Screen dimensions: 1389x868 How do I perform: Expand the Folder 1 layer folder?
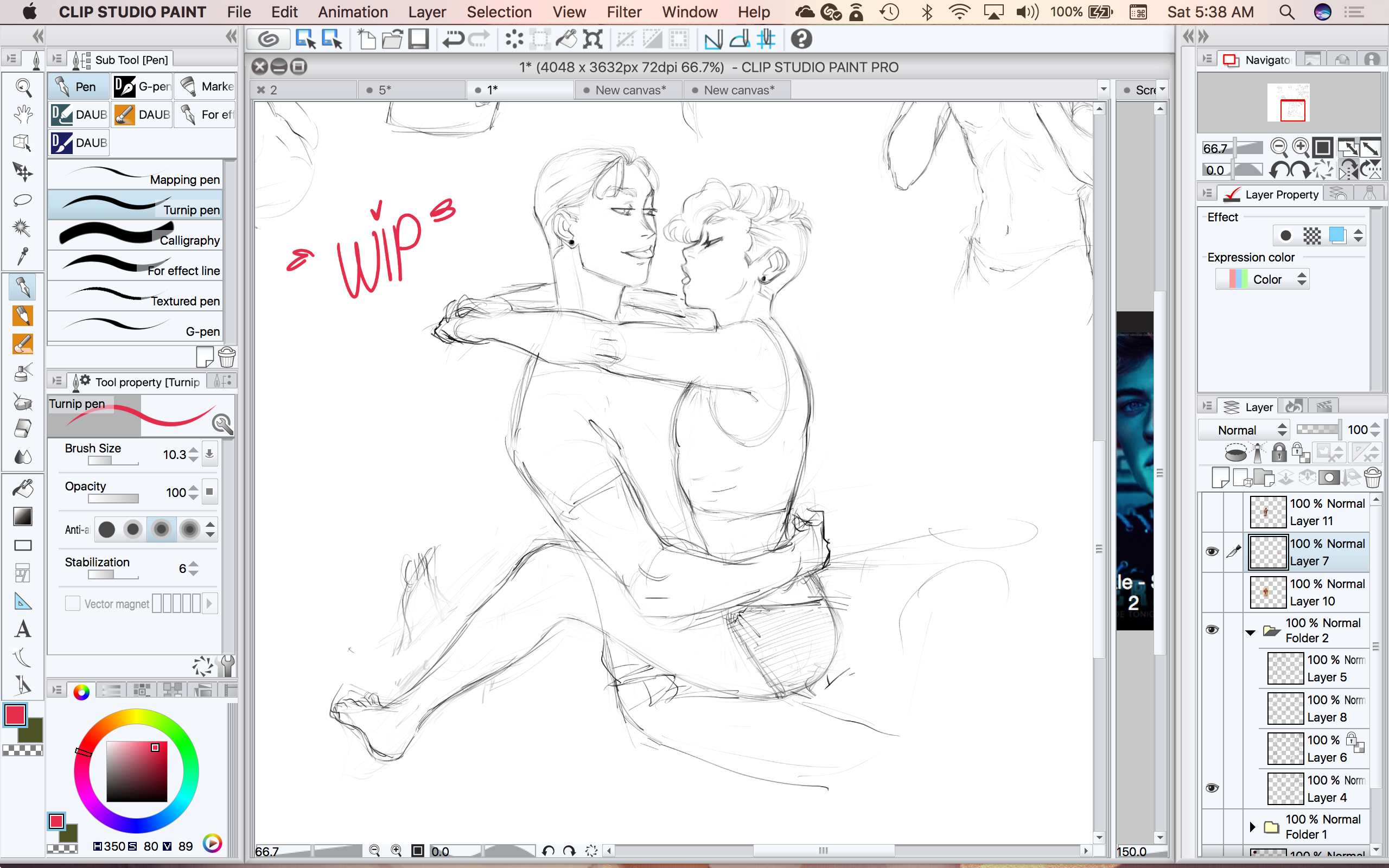point(1252,827)
